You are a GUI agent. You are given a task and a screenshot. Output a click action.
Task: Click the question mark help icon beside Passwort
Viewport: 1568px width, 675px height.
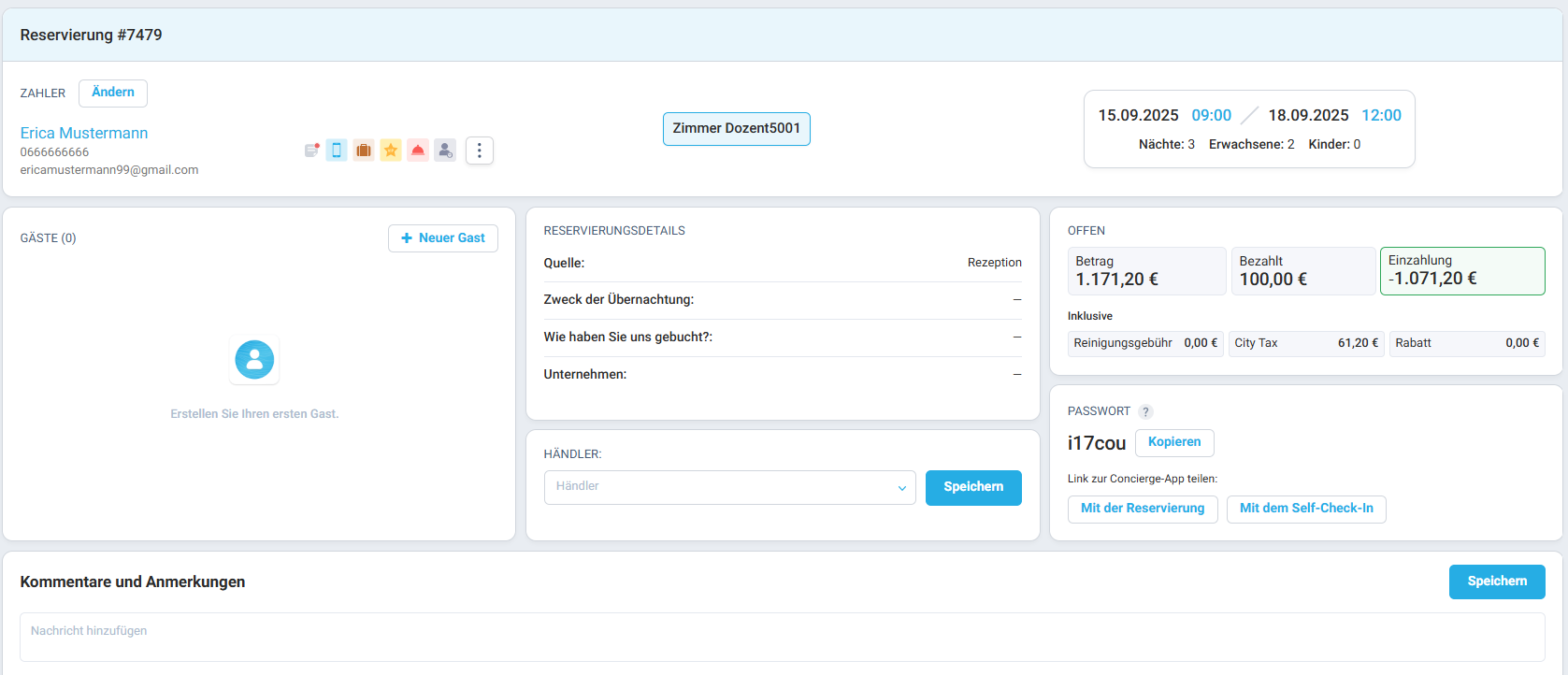1145,412
